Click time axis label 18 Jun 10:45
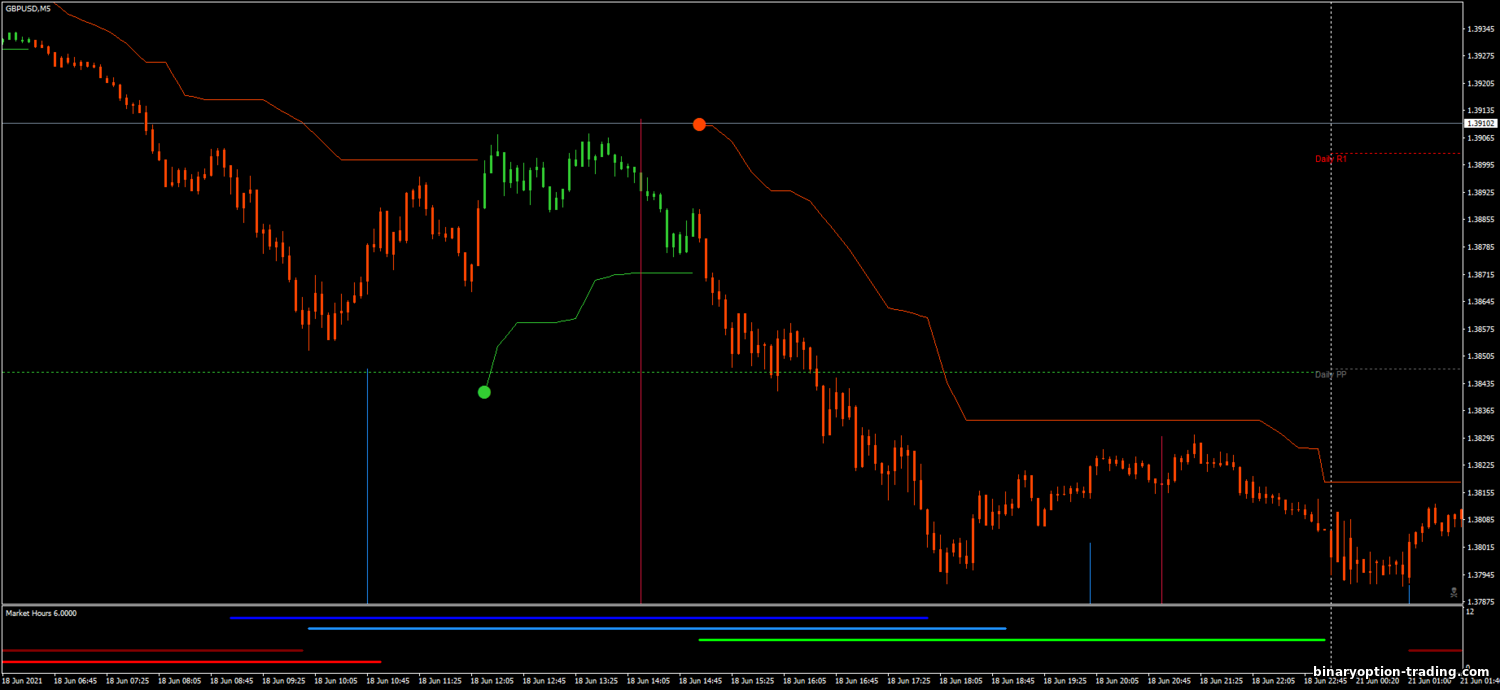Screen dimensions: 1500x690 tap(389, 681)
